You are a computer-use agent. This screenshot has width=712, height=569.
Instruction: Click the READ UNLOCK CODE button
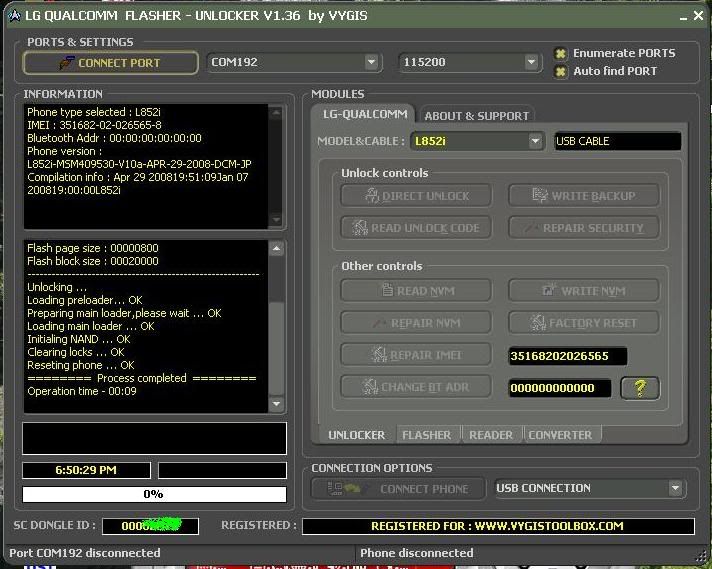click(416, 228)
